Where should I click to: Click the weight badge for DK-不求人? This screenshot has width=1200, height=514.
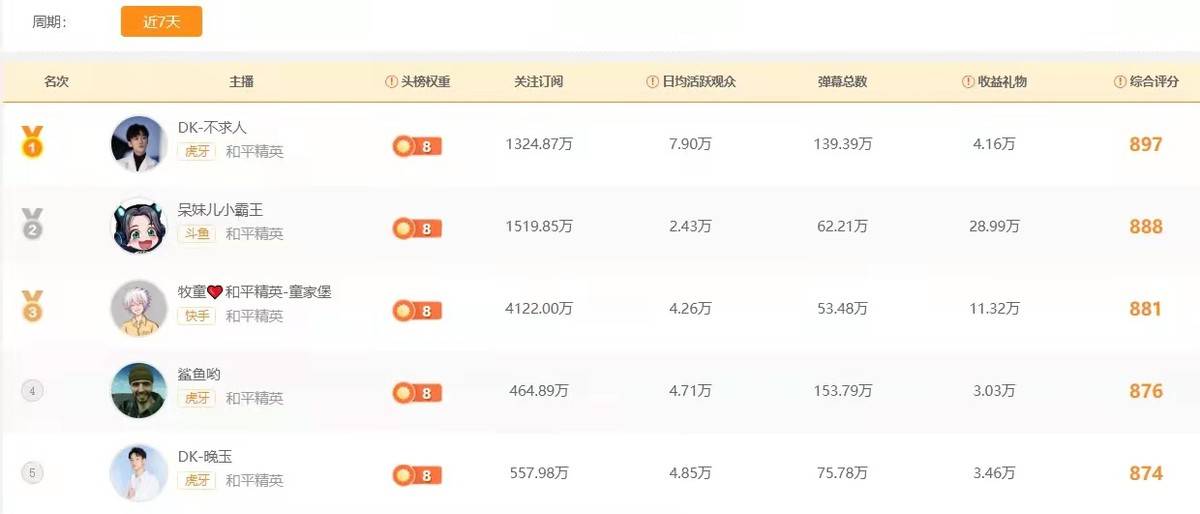(417, 146)
